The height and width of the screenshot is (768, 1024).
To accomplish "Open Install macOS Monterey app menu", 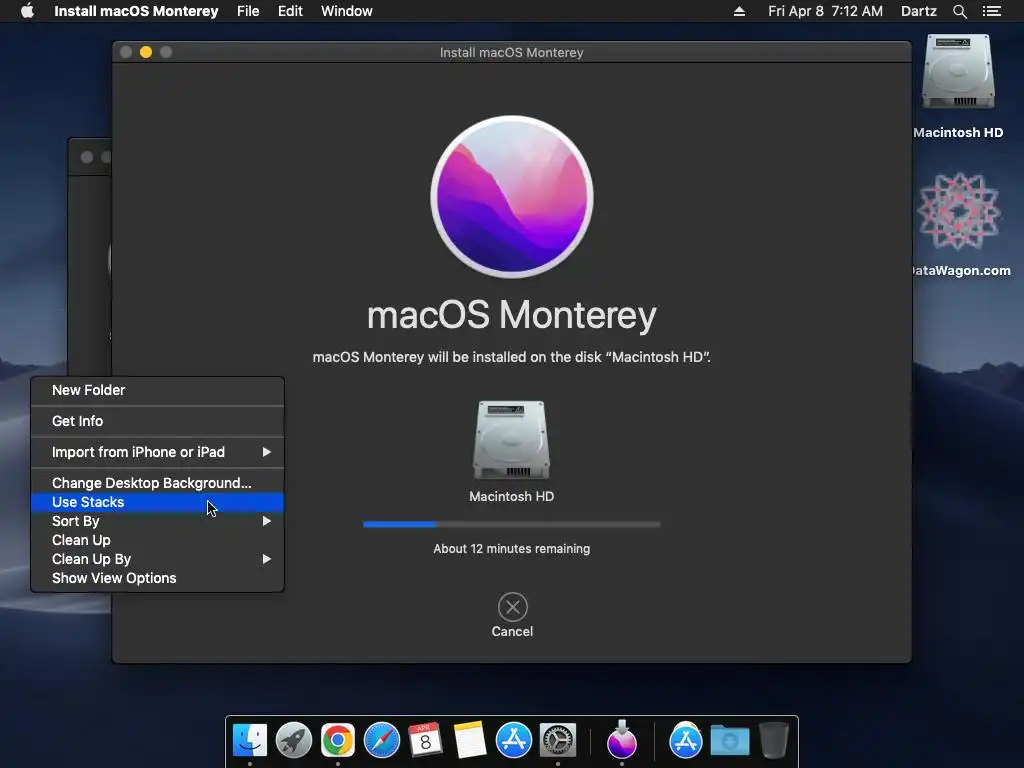I will [136, 11].
